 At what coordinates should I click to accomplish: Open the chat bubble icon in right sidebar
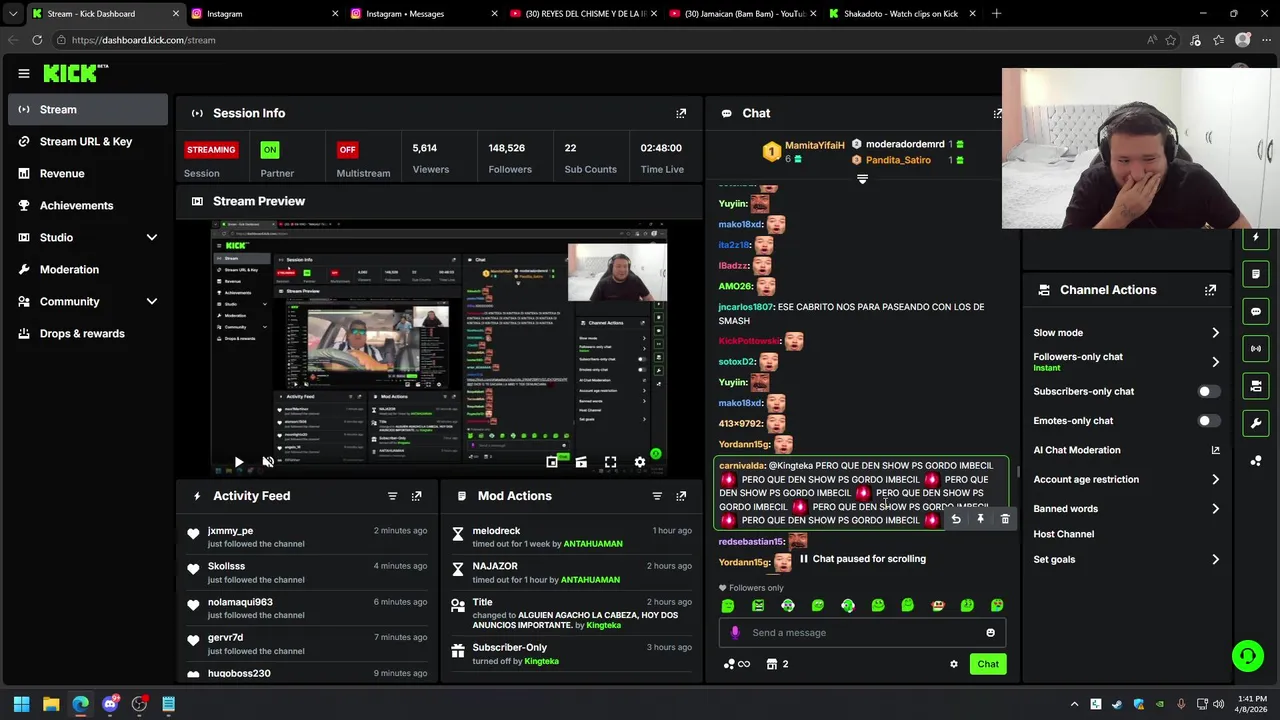pyautogui.click(x=1256, y=311)
